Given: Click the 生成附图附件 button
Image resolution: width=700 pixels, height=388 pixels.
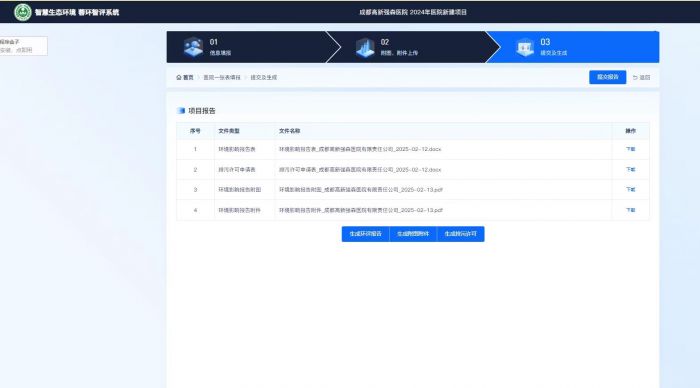Looking at the screenshot, I should (413, 234).
